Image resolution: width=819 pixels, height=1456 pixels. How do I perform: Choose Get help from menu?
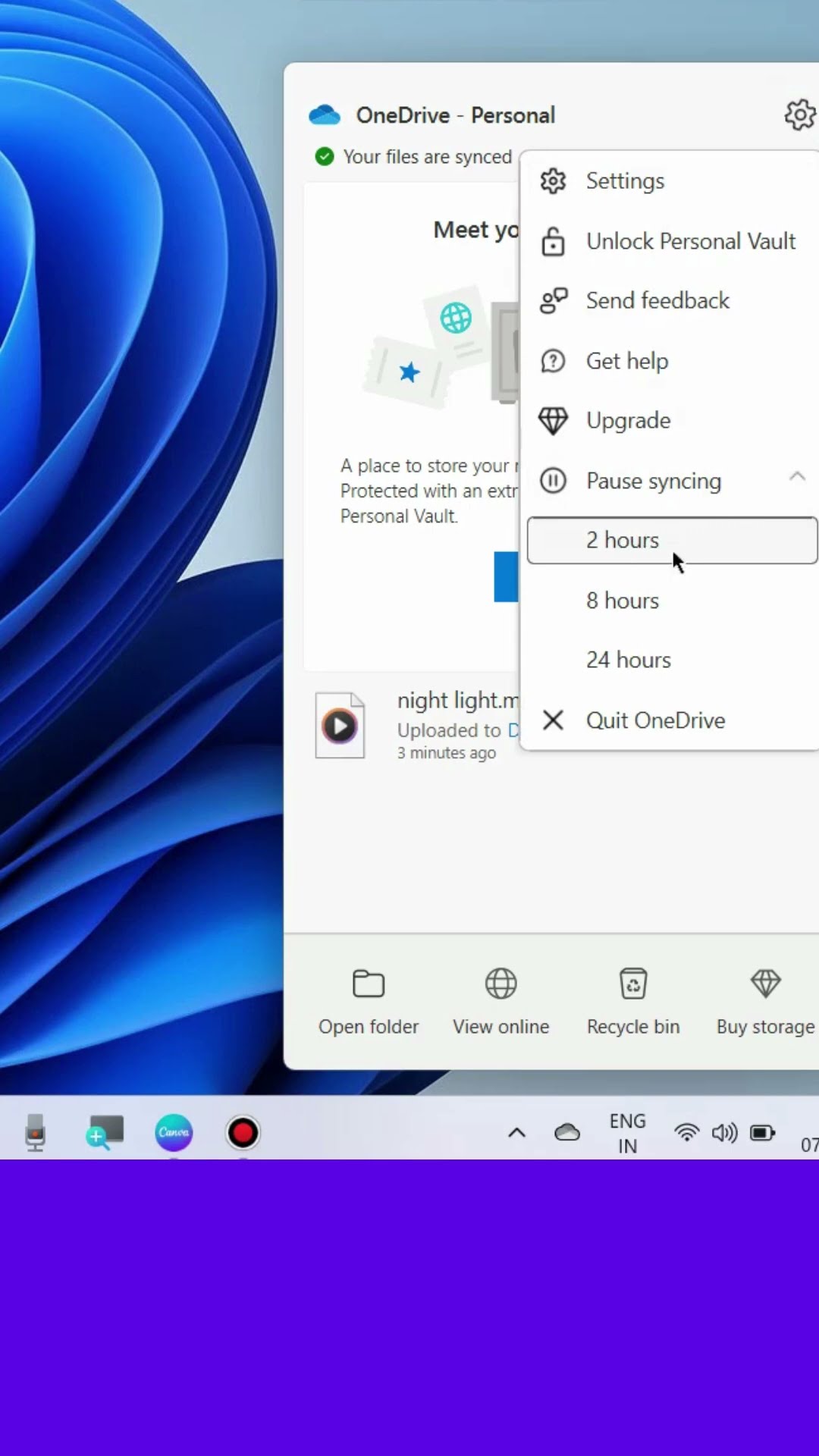tap(673, 361)
